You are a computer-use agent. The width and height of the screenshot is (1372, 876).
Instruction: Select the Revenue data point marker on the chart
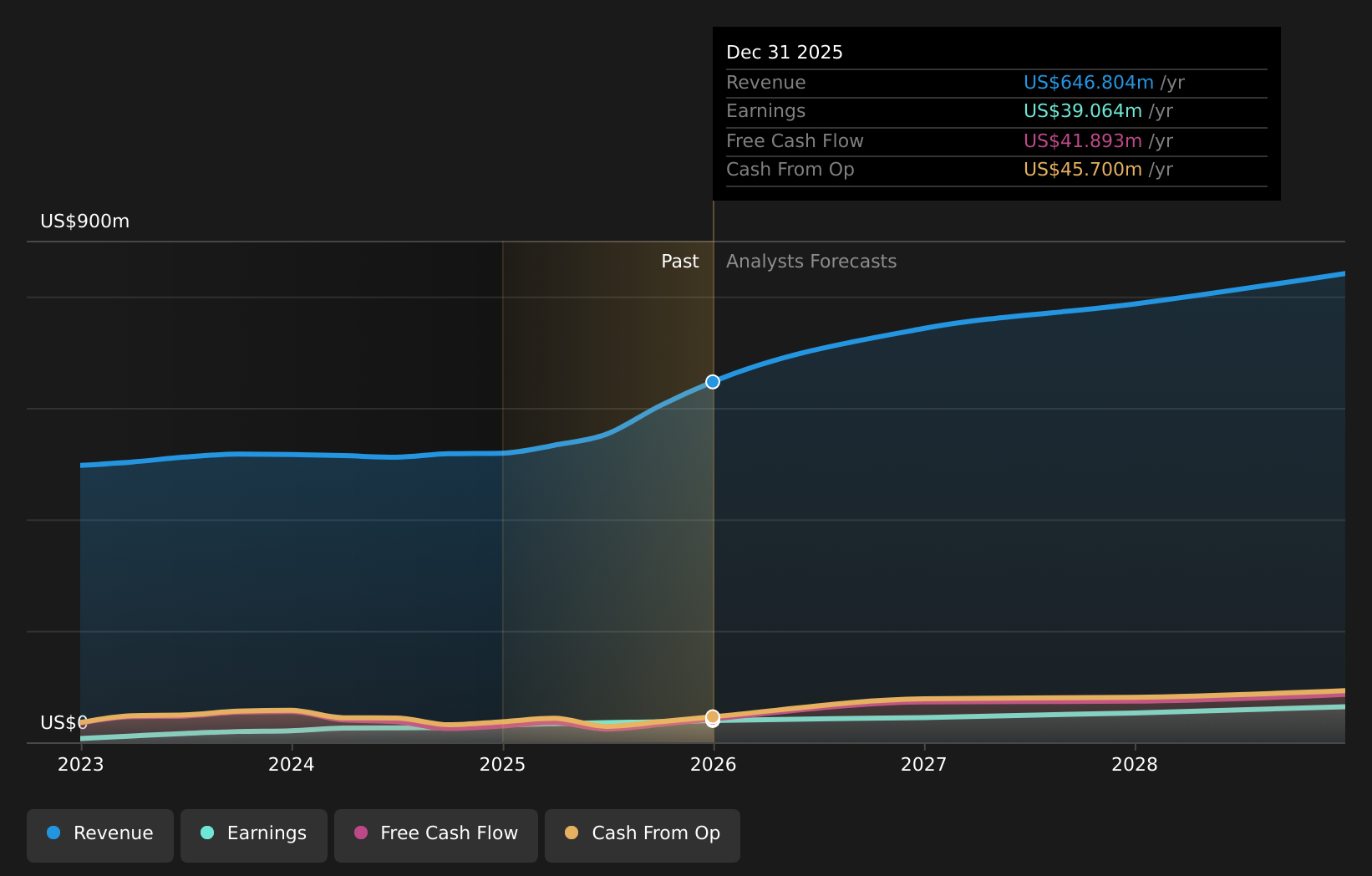point(712,381)
